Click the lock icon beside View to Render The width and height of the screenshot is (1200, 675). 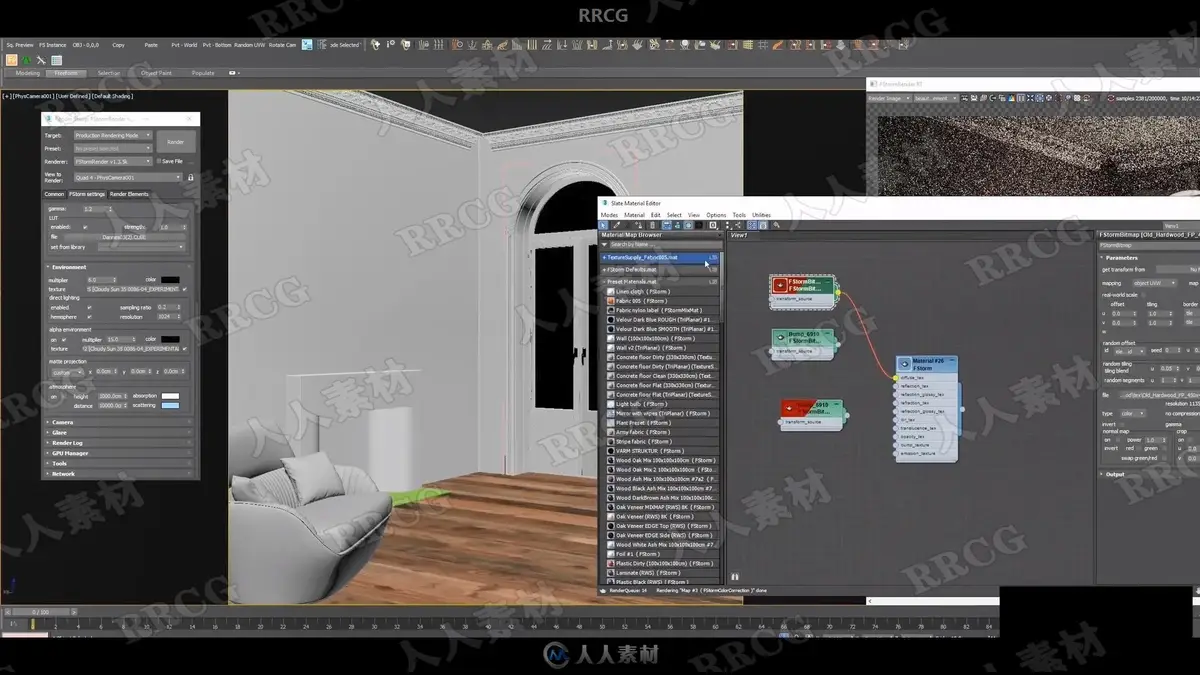point(191,178)
